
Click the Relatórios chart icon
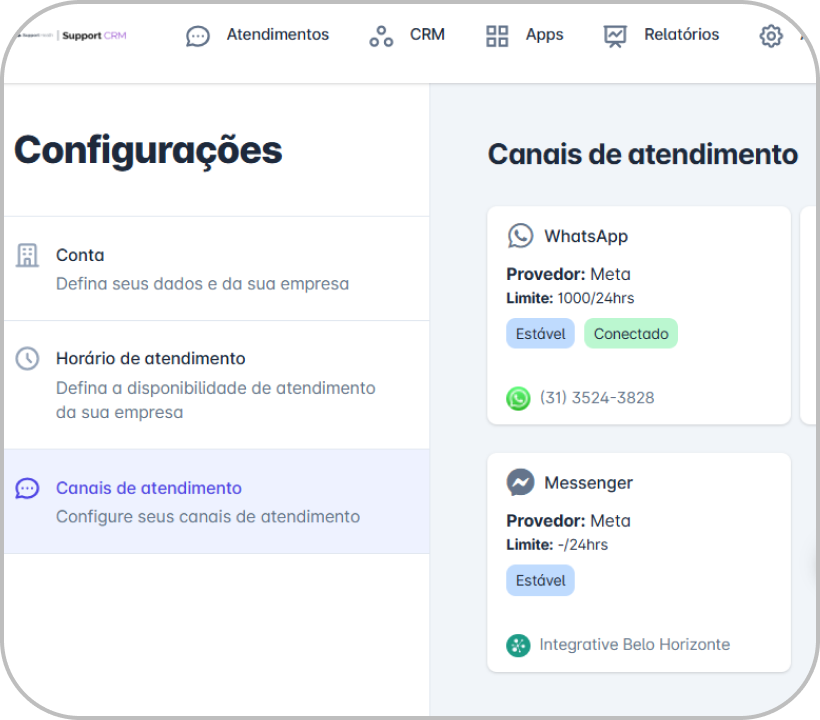pos(615,36)
